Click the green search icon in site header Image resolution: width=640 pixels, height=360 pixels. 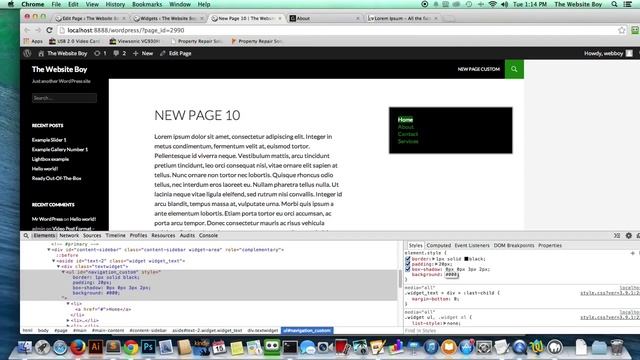[x=514, y=69]
